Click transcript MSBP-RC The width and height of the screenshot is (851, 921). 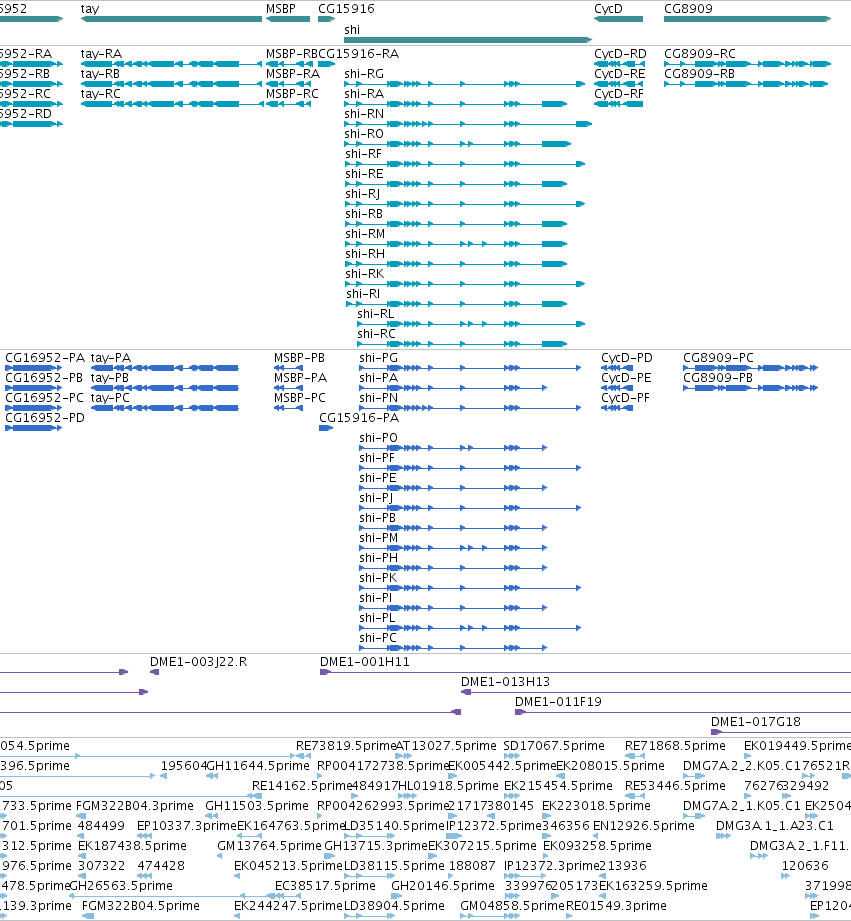(x=292, y=94)
